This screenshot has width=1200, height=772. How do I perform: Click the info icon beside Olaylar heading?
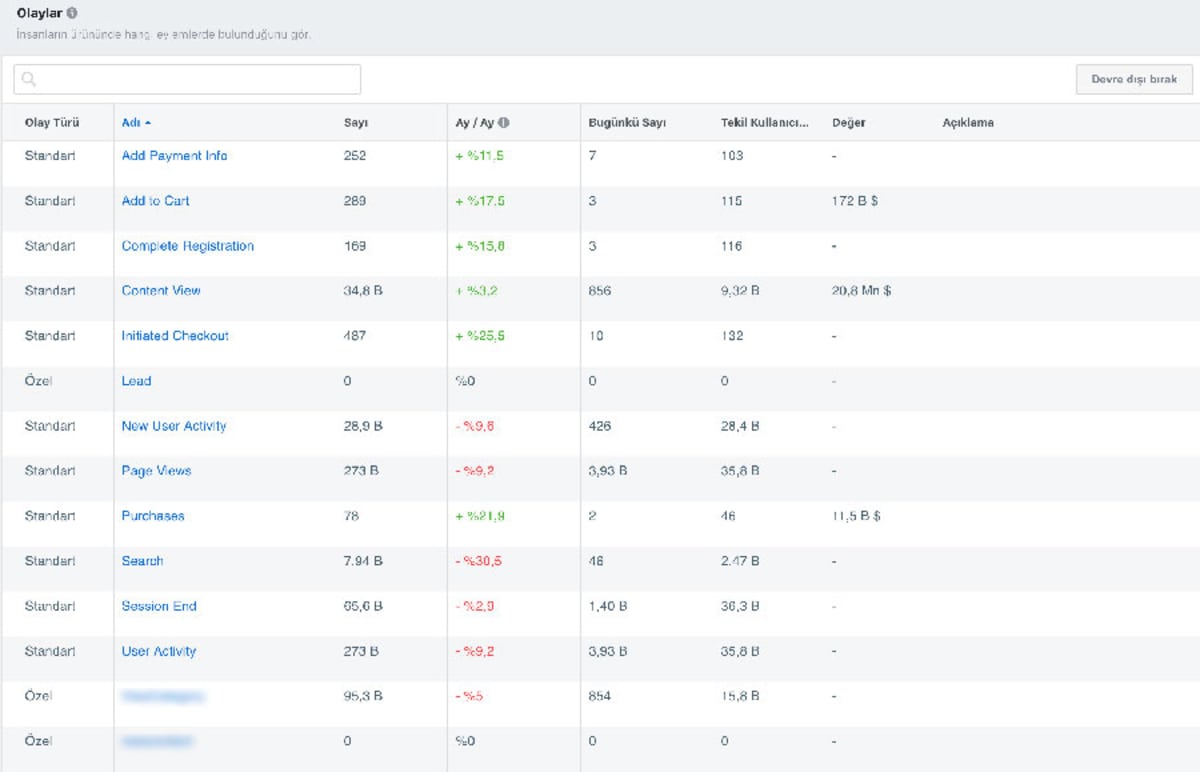pos(72,14)
